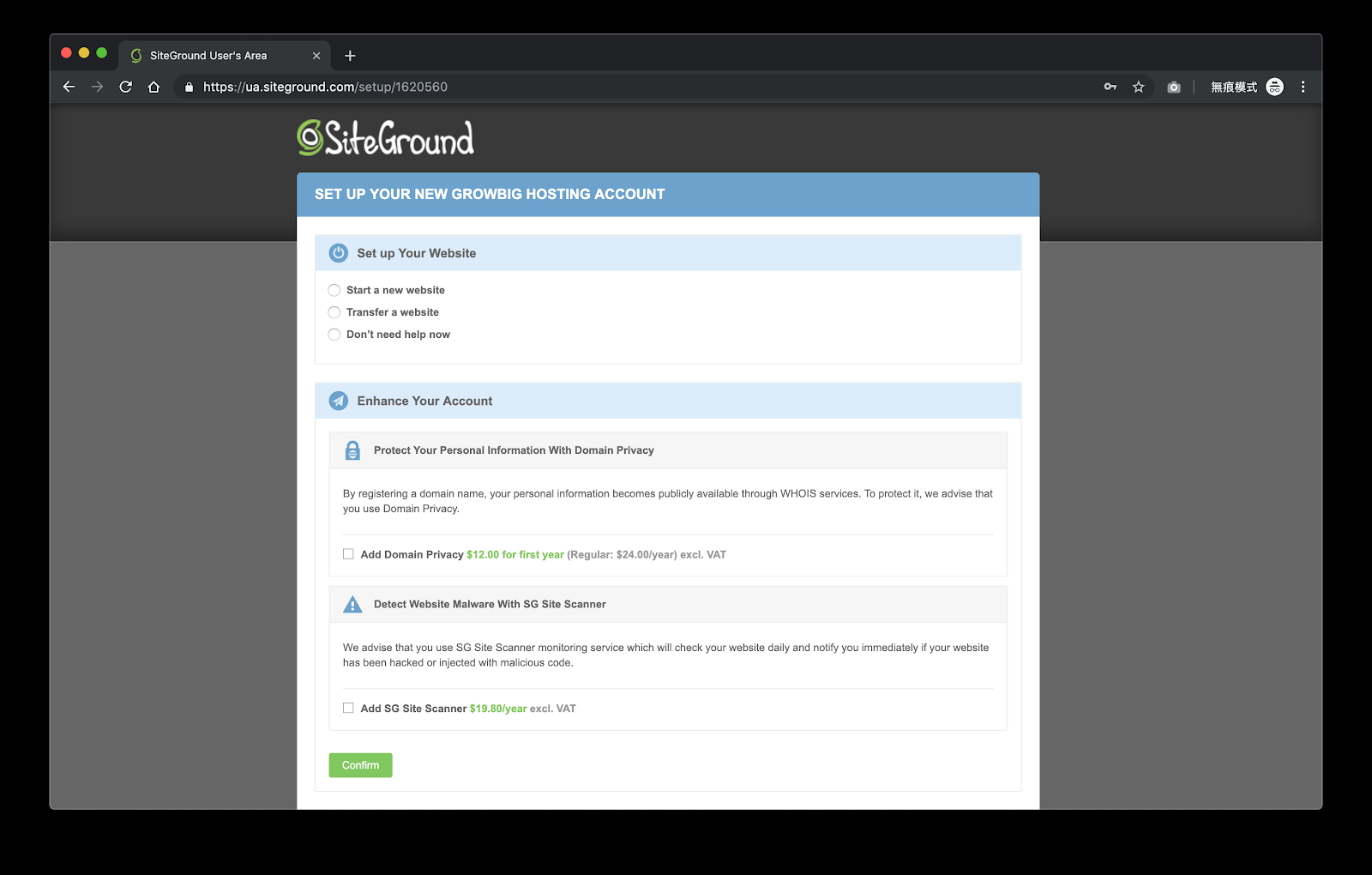Pick the Don't need help now option
1372x875 pixels.
point(334,335)
